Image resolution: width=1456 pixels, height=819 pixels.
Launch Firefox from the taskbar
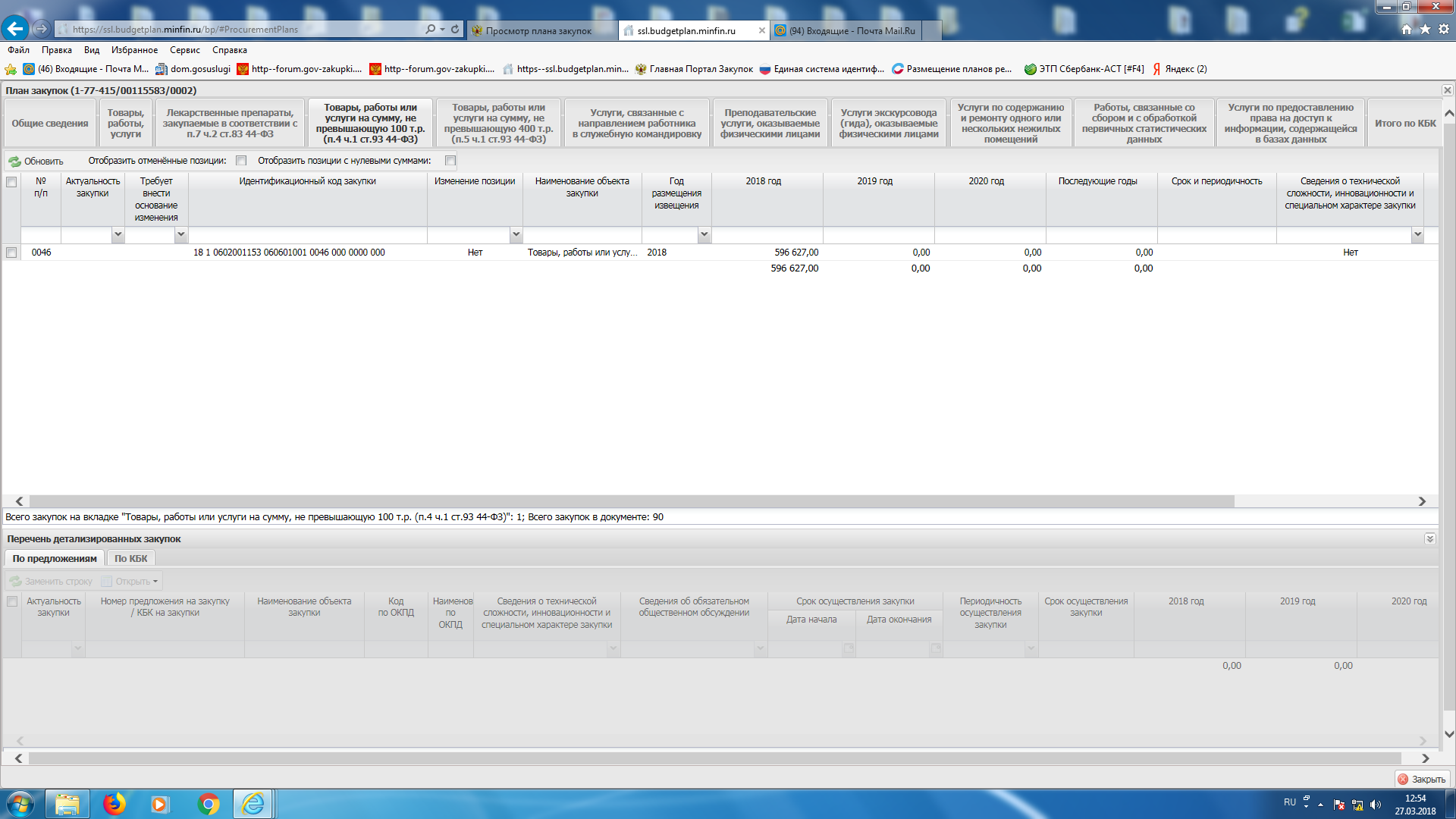pos(114,804)
